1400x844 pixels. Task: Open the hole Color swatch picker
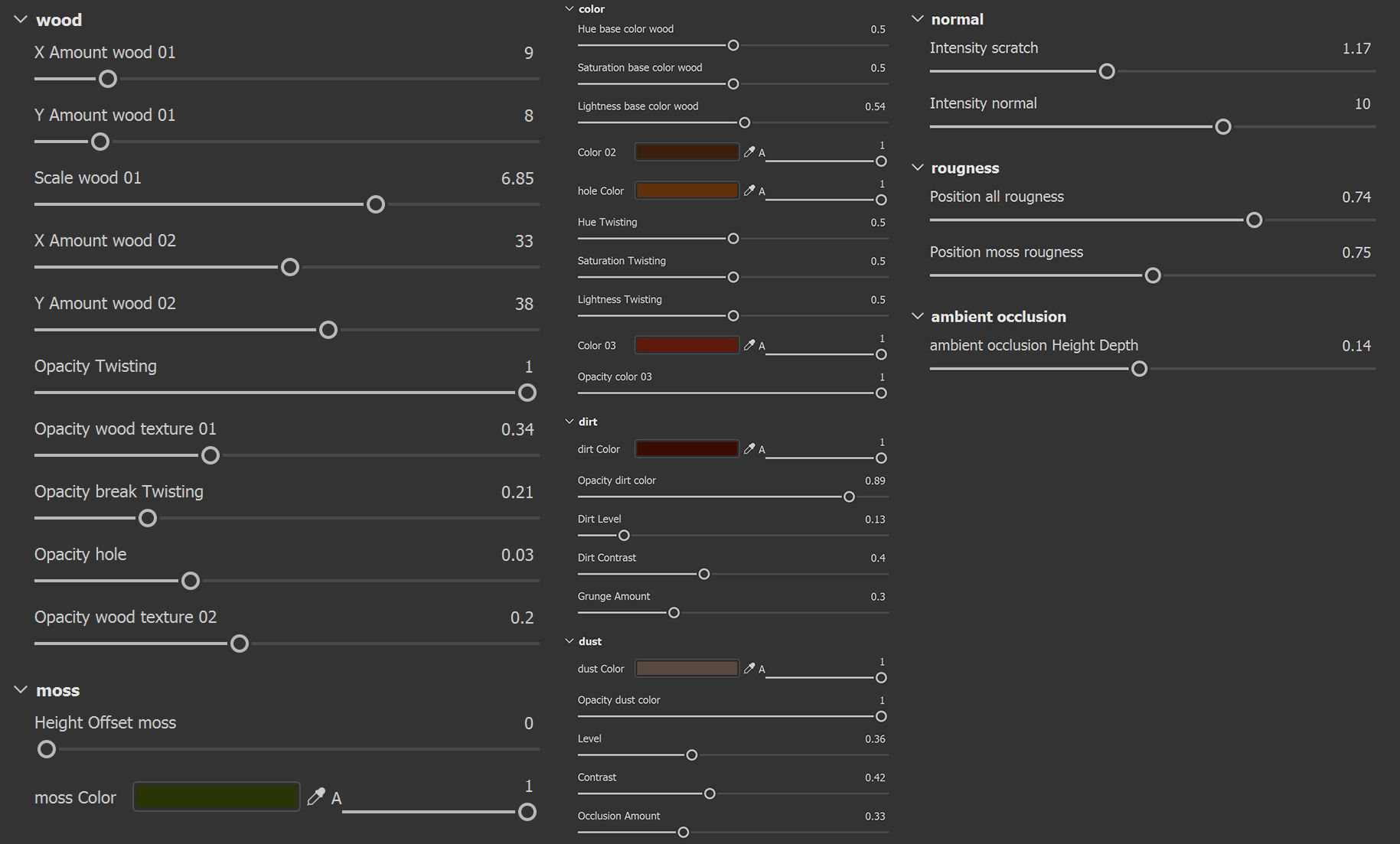tap(687, 191)
